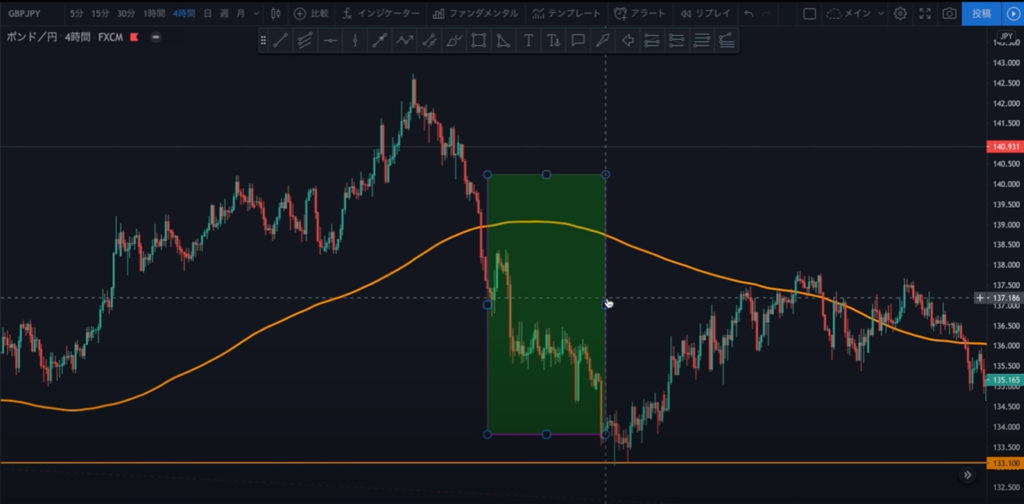Open the candlestick chart type menu

[275, 14]
